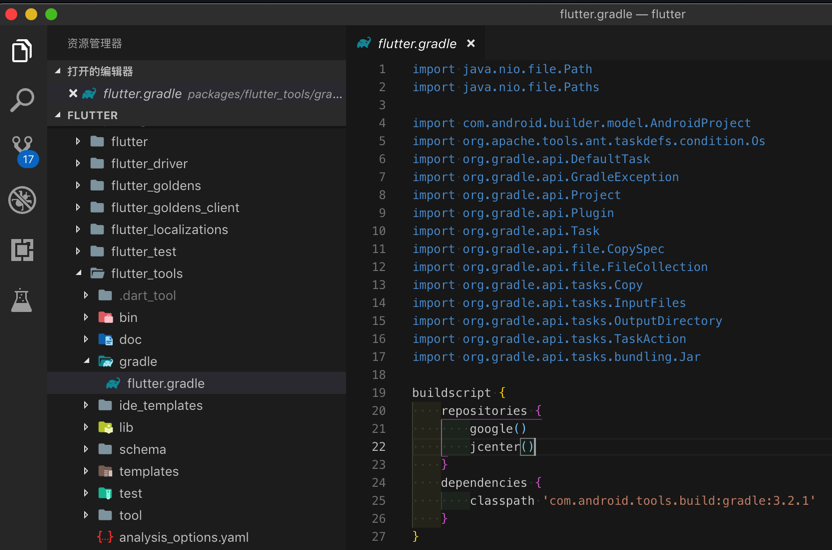Viewport: 832px width, 550px height.
Task: Collapse the gradle folder
Action: coord(138,361)
